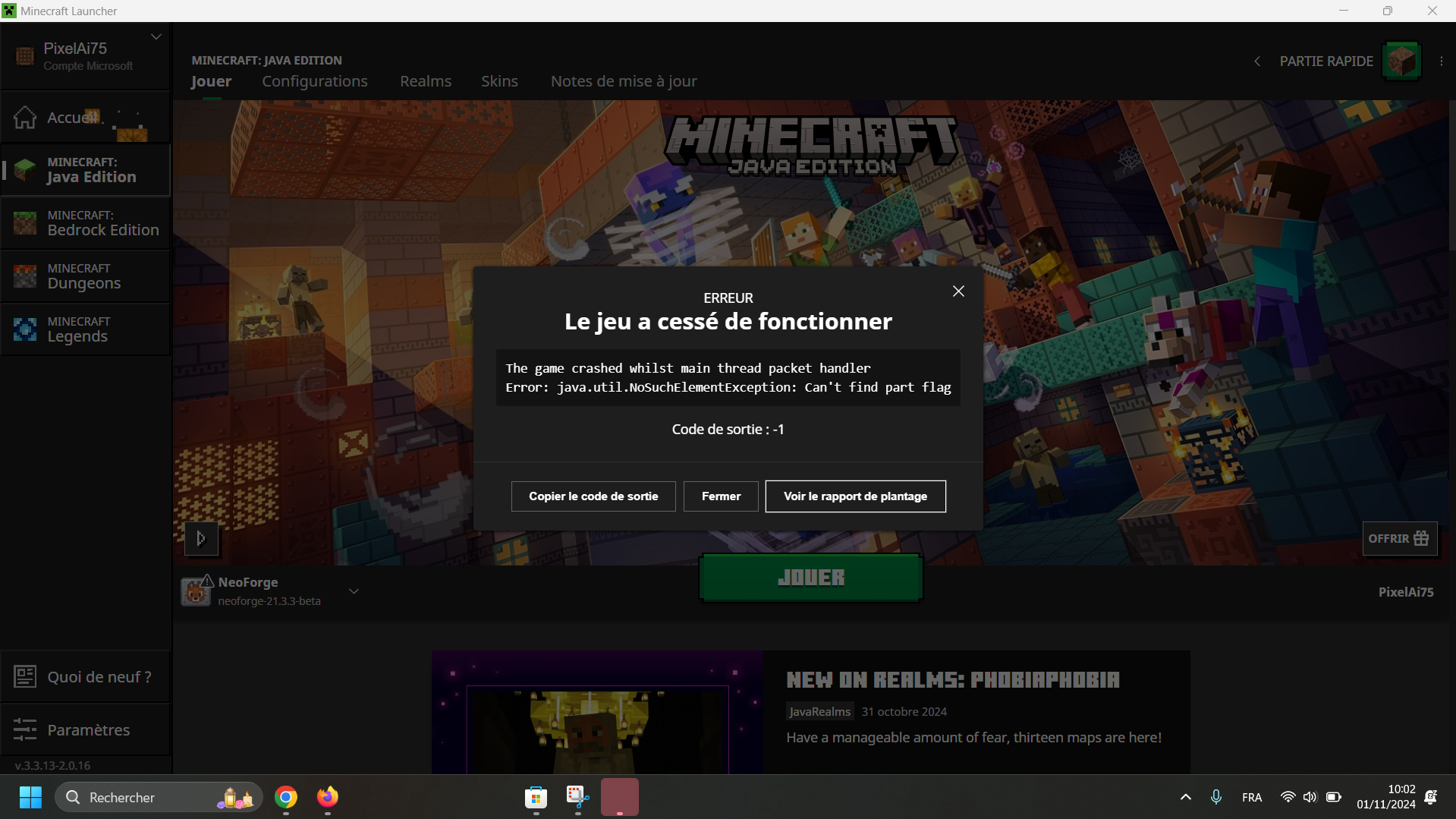Open the notifications bell icon
The width and height of the screenshot is (1456, 819).
pyautogui.click(x=1432, y=797)
